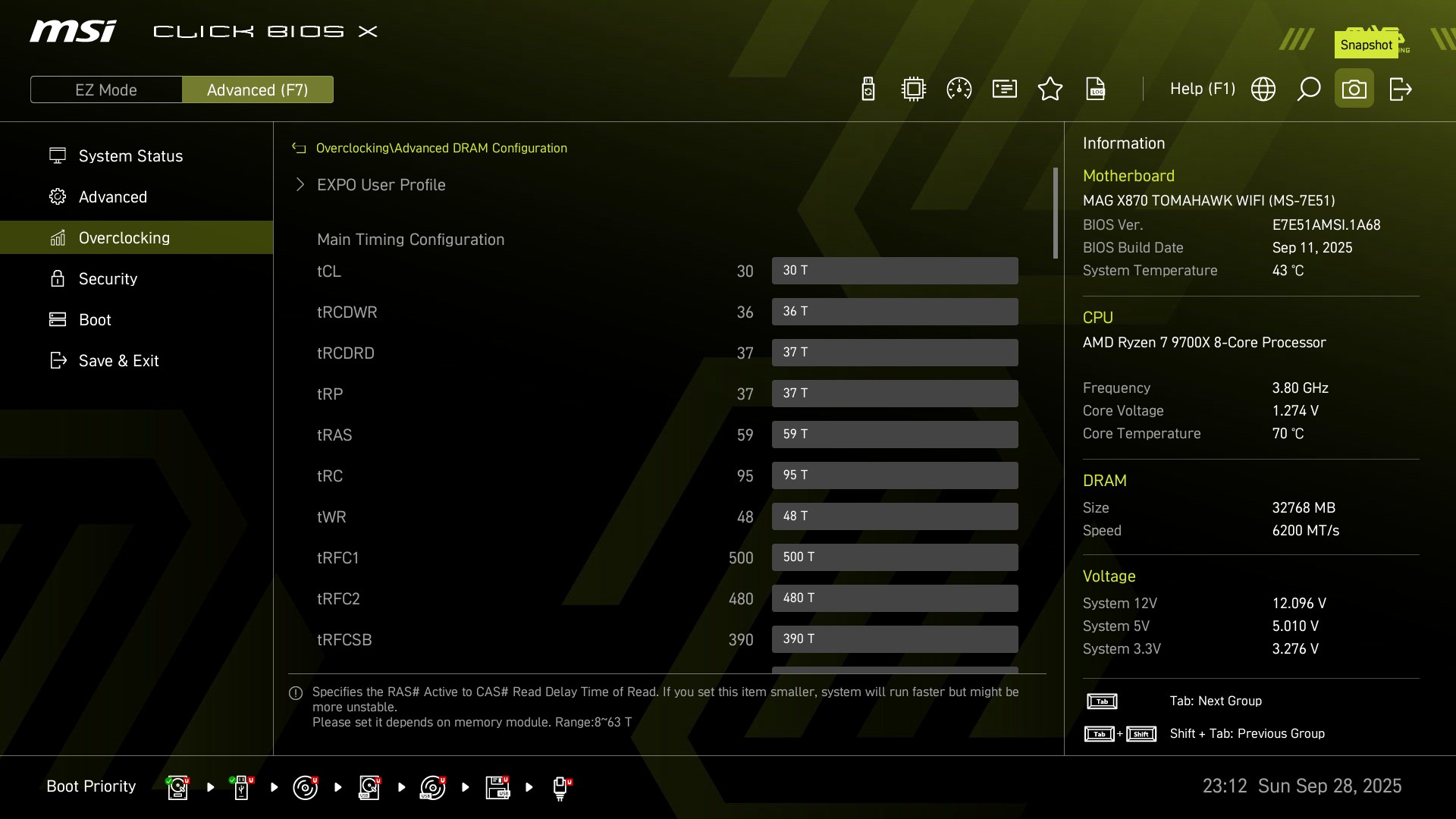The width and height of the screenshot is (1456, 819).
Task: Take a snapshot with camera icon
Action: coord(1354,89)
